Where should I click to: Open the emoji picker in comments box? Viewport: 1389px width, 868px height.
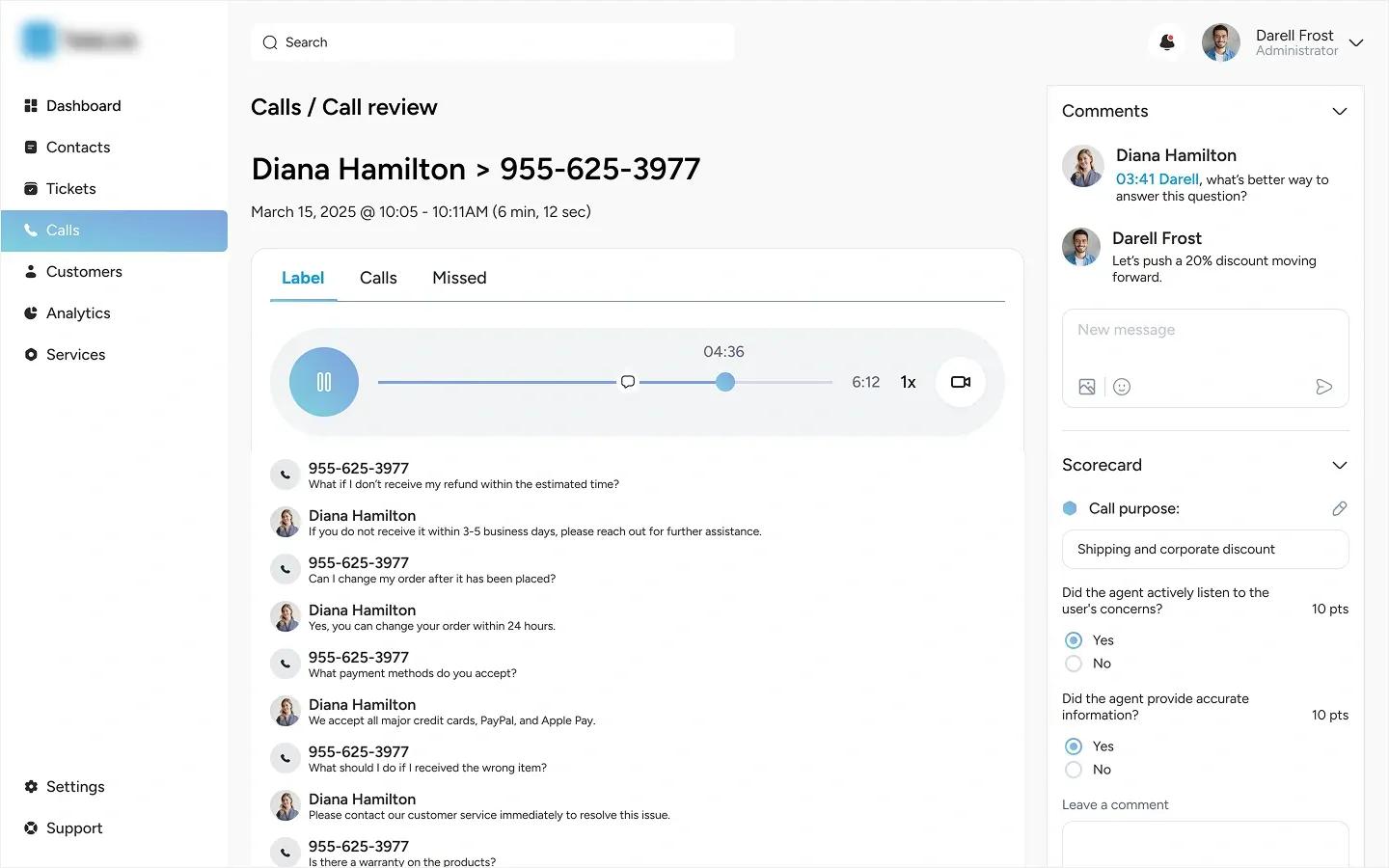click(x=1121, y=386)
